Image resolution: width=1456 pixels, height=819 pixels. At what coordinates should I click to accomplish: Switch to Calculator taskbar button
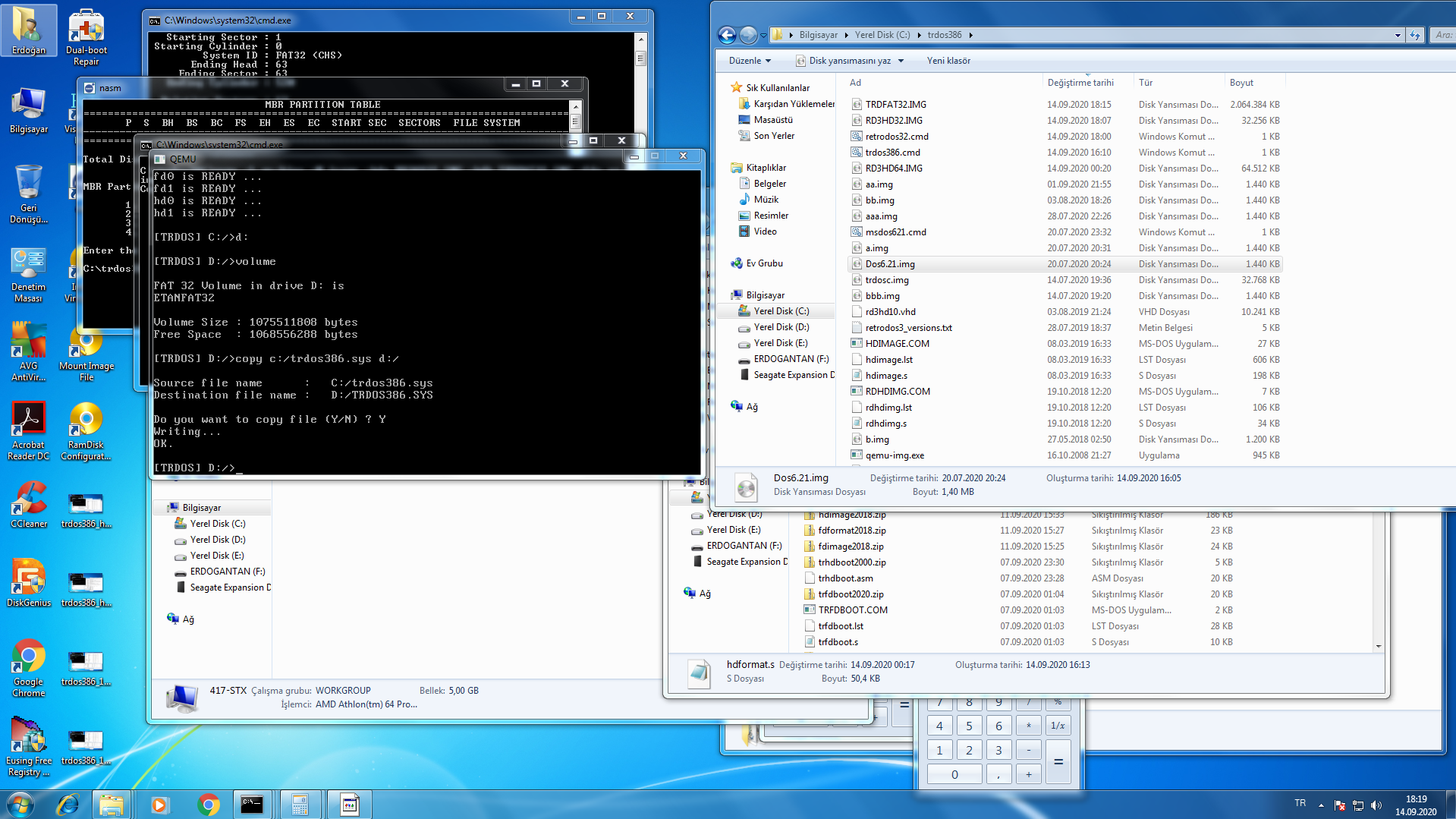[x=300, y=805]
